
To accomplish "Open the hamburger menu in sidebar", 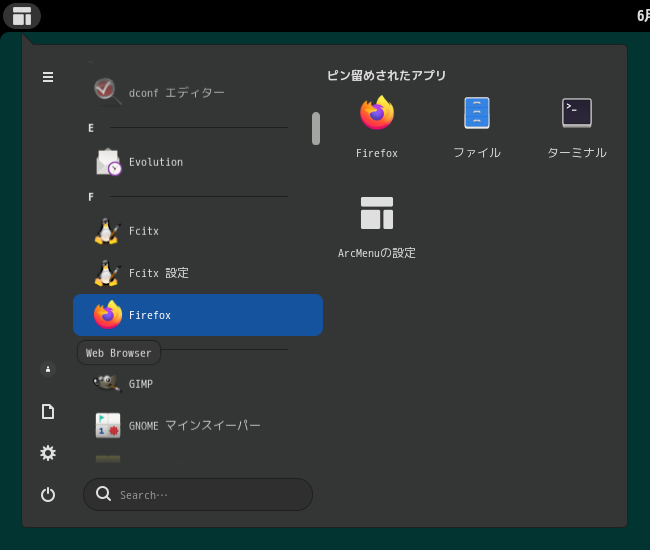I will (x=48, y=77).
